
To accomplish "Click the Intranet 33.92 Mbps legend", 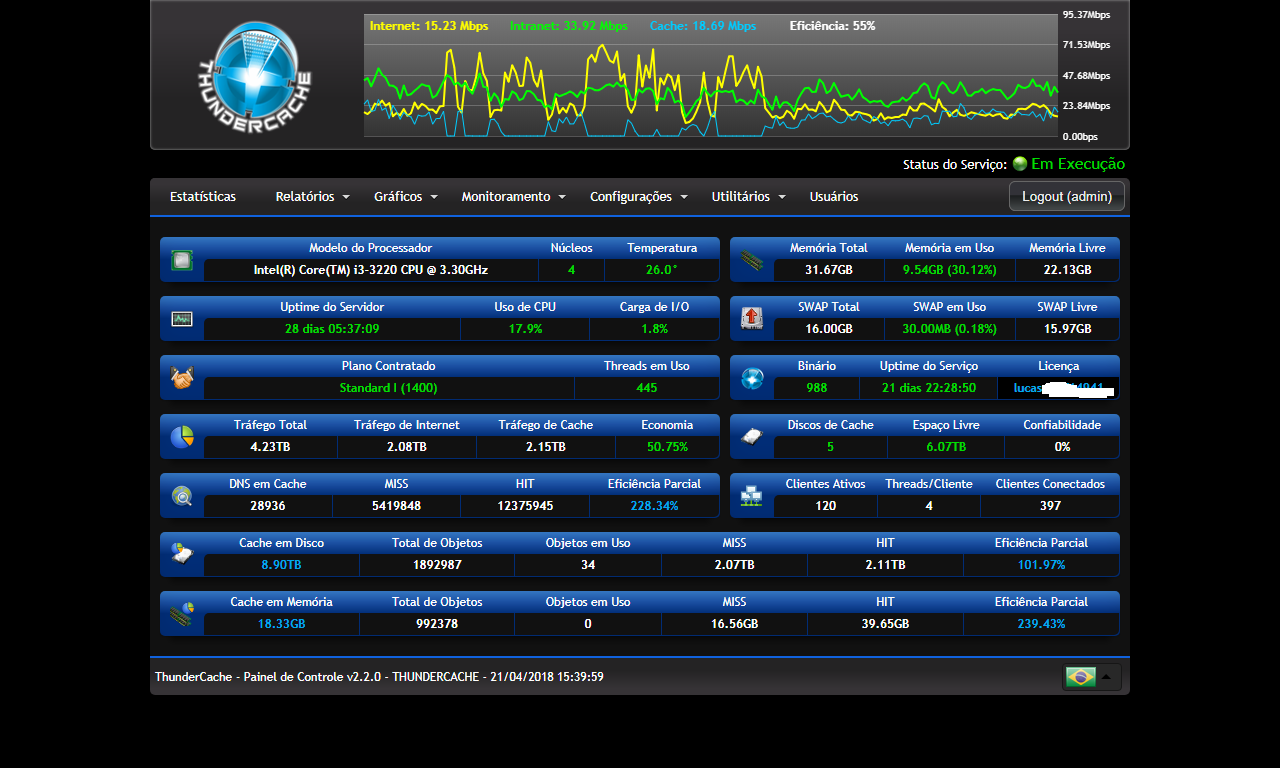I will click(x=569, y=26).
